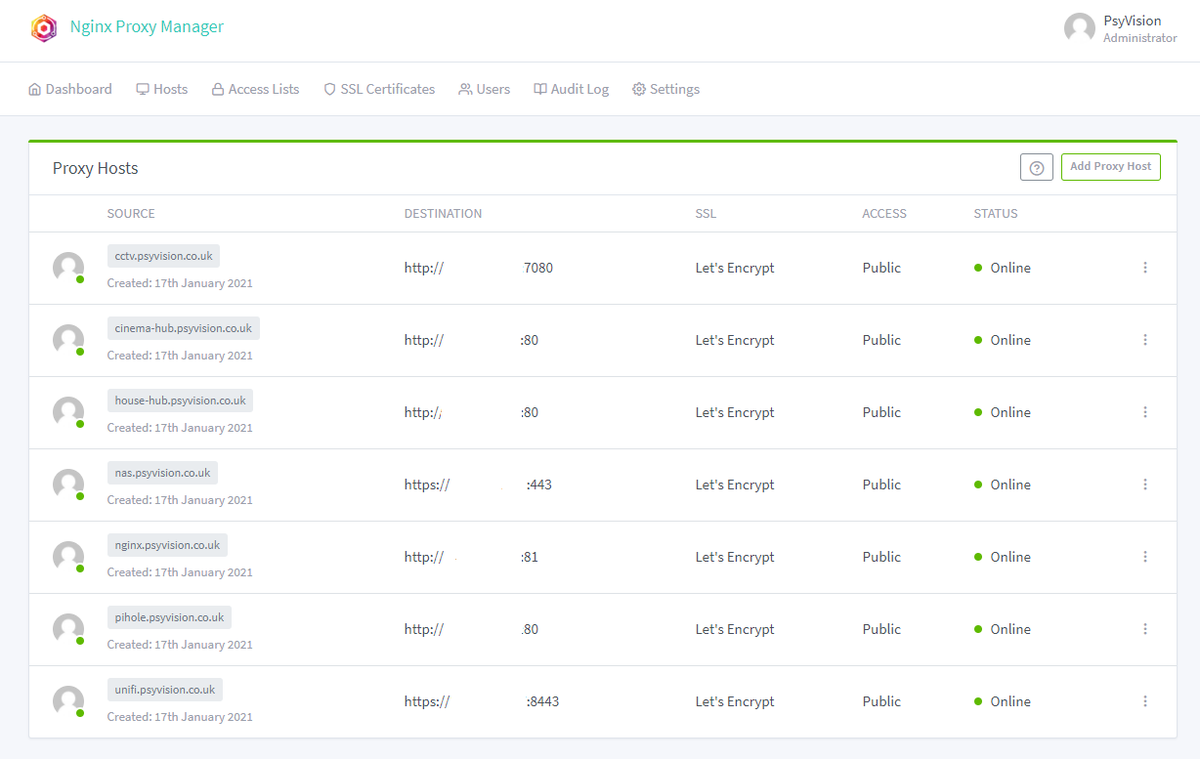The image size is (1200, 759).
Task: Click Public access in the pihole row
Action: tap(882, 629)
